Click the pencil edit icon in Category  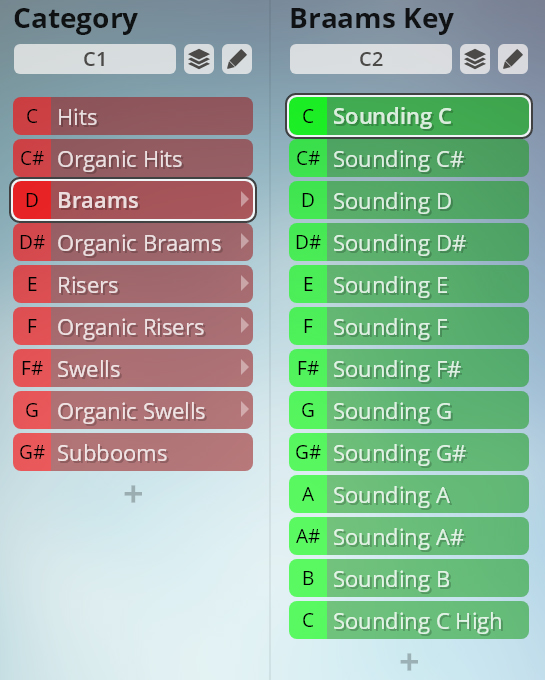(x=237, y=59)
